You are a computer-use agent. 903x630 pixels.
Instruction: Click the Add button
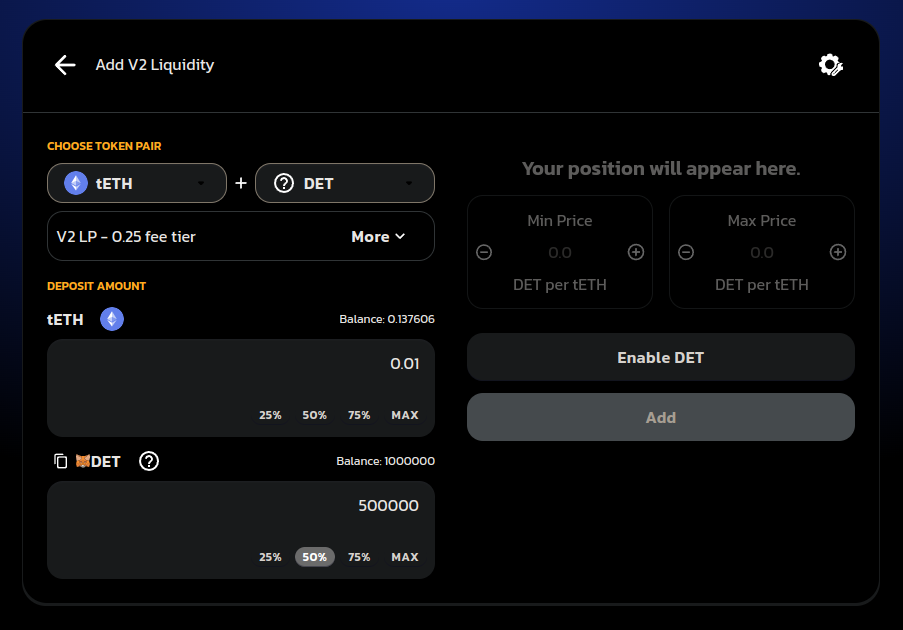click(x=661, y=418)
